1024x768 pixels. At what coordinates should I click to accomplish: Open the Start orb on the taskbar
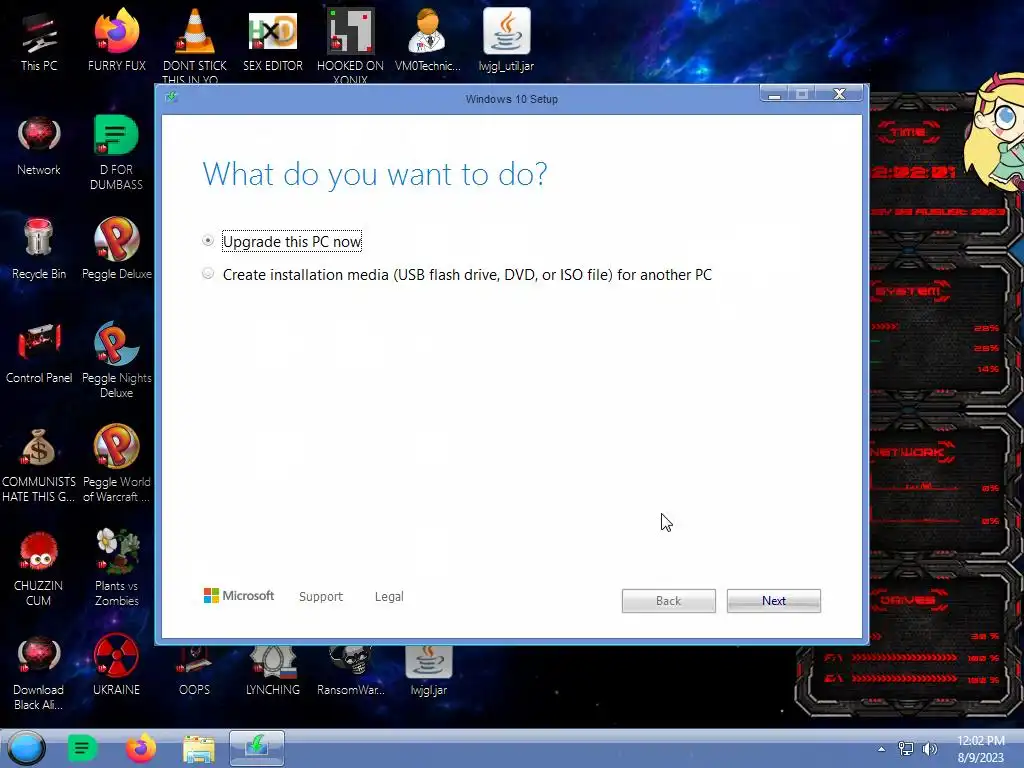pos(27,748)
